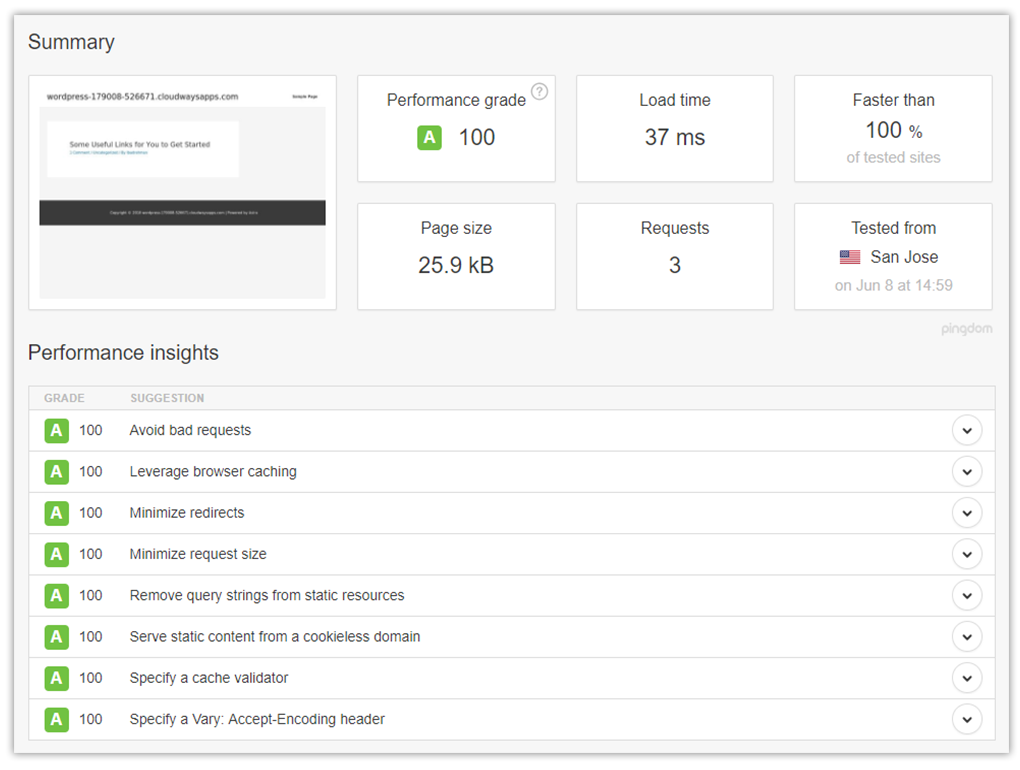
Task: Expand Remove query strings from static resources
Action: [x=967, y=596]
